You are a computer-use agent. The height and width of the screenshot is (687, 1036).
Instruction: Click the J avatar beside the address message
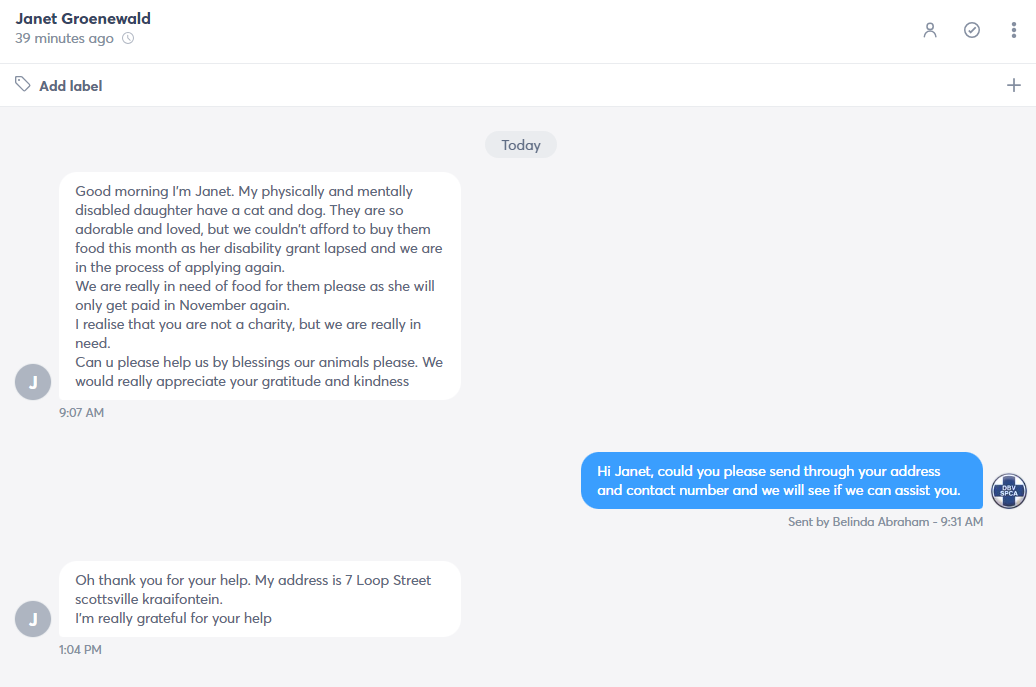coord(33,619)
